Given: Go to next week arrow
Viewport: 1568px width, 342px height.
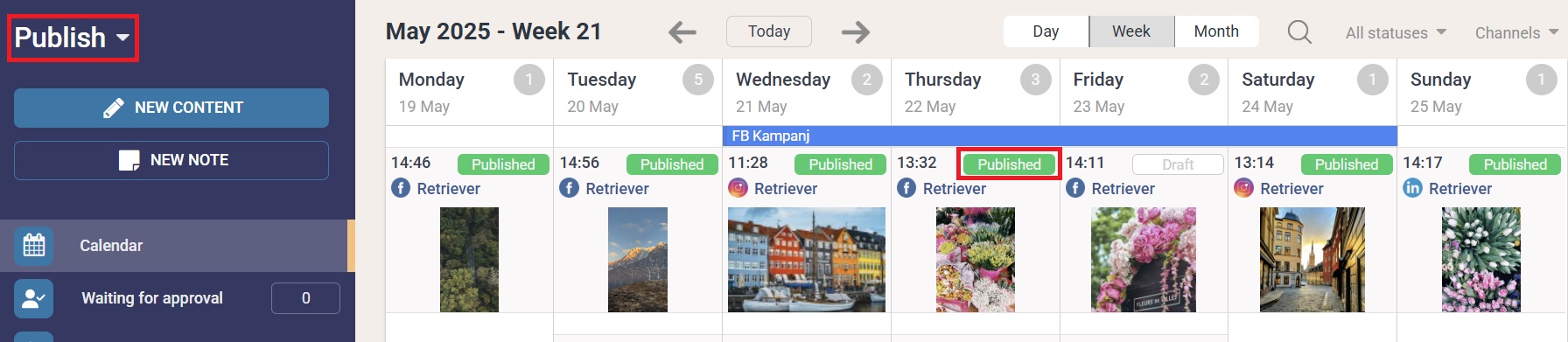Looking at the screenshot, I should point(856,32).
